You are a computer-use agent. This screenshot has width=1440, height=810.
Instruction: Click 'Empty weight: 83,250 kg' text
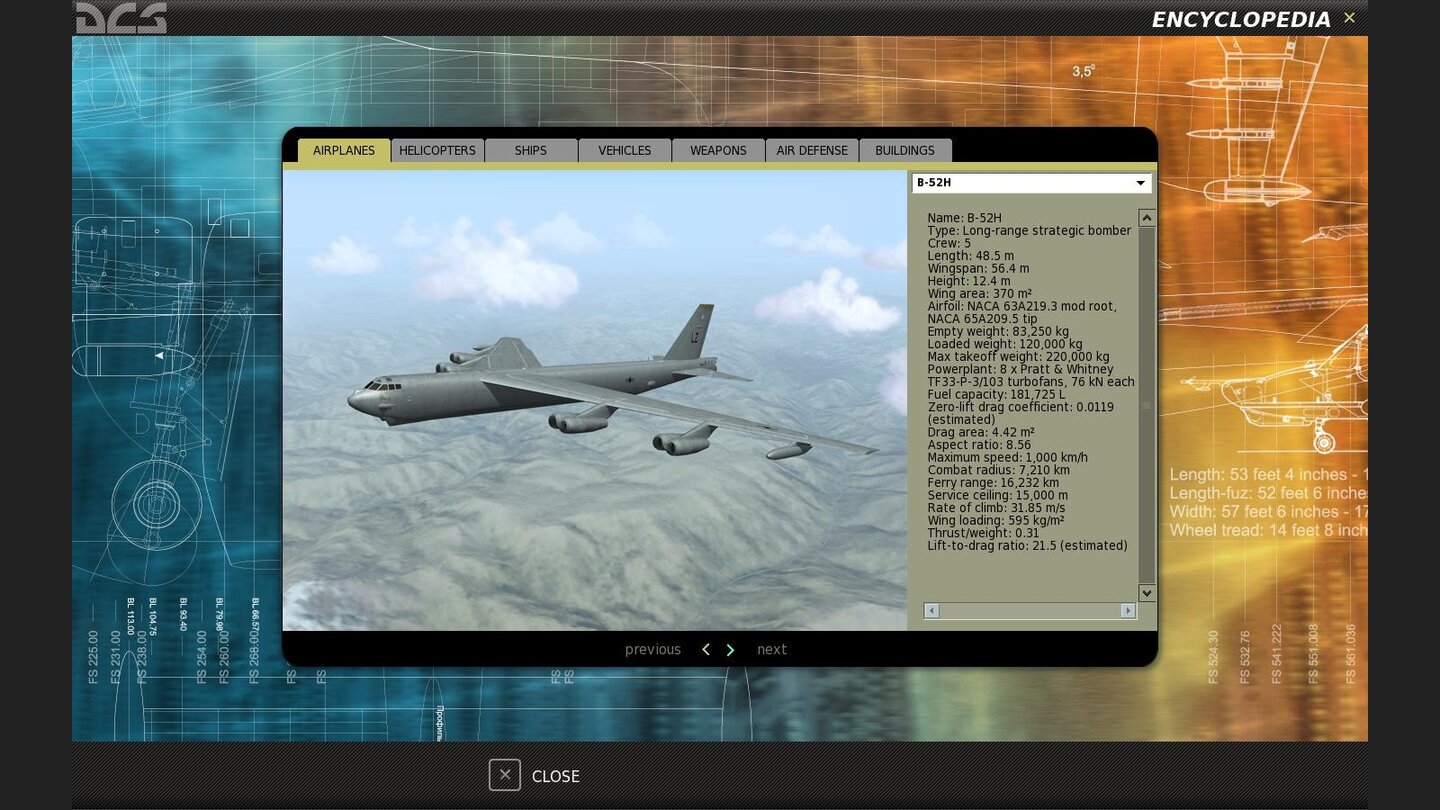coord(998,332)
